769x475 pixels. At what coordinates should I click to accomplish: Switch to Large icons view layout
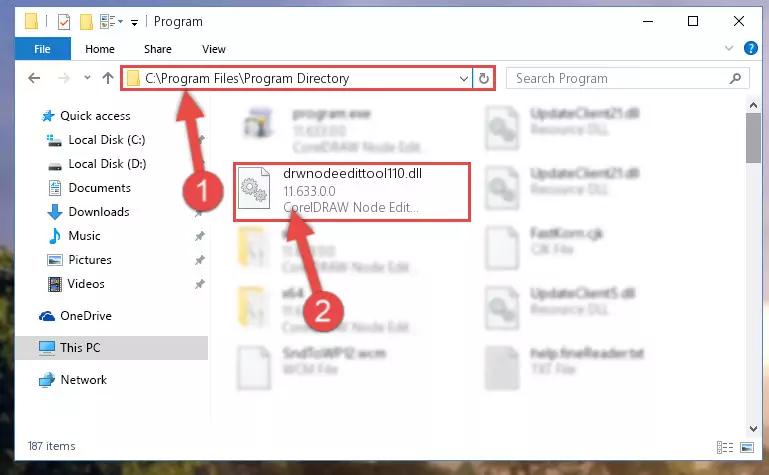pos(747,447)
